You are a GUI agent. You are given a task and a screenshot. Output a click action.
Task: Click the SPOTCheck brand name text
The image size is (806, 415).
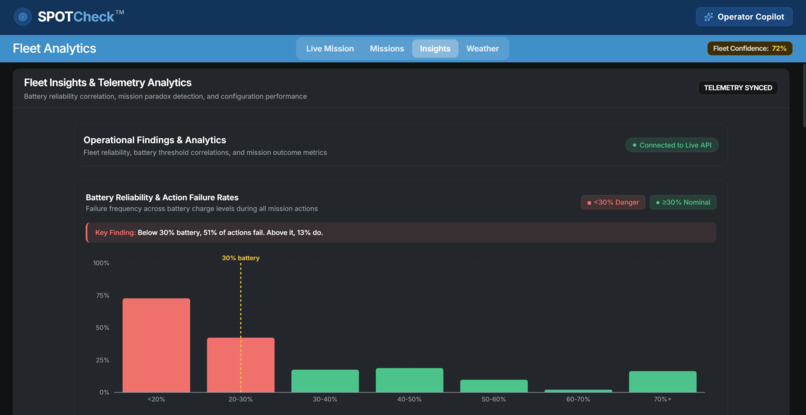click(x=76, y=17)
